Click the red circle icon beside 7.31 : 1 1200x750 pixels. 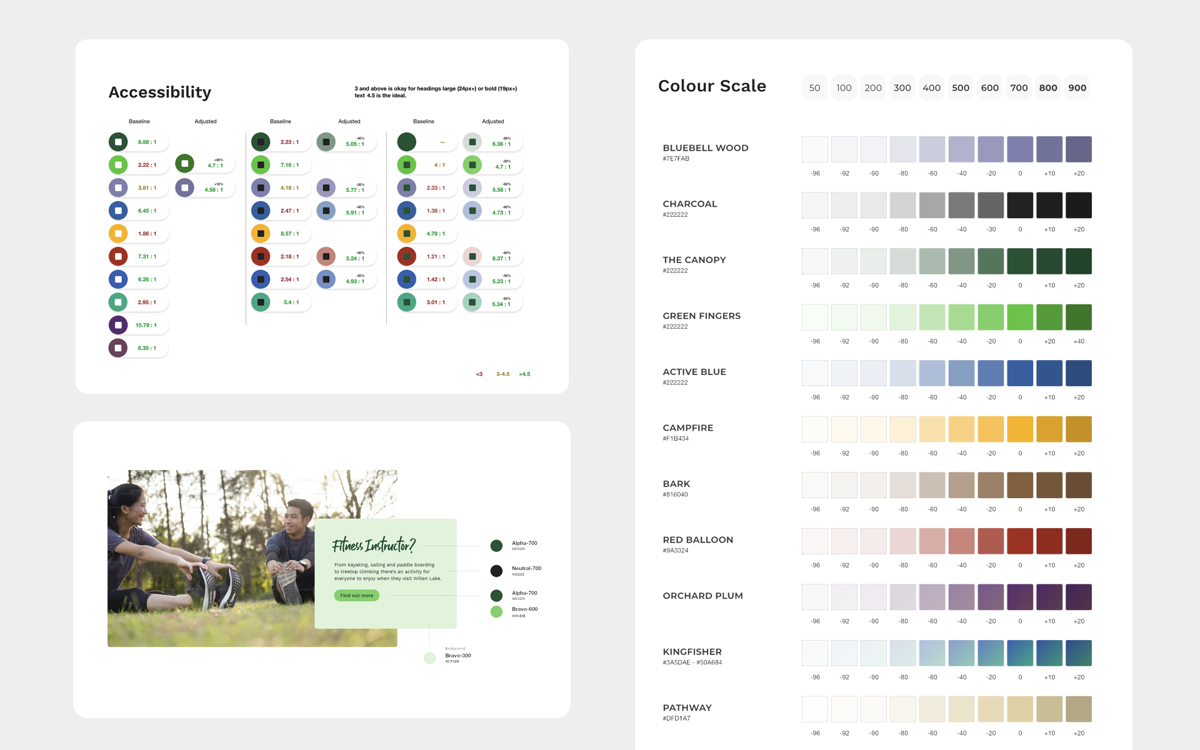(118, 257)
